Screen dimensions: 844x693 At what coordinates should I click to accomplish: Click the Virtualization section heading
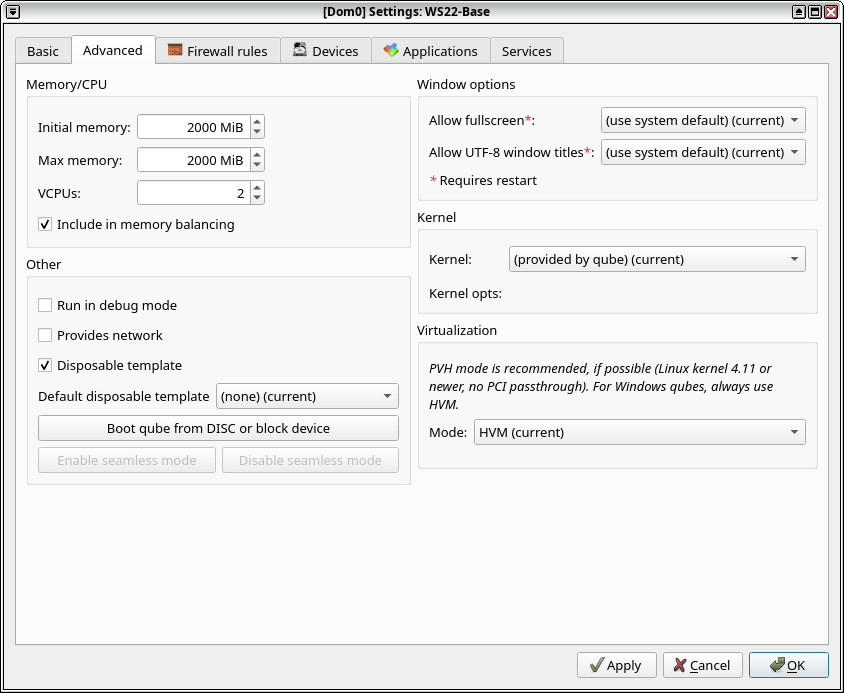[457, 330]
